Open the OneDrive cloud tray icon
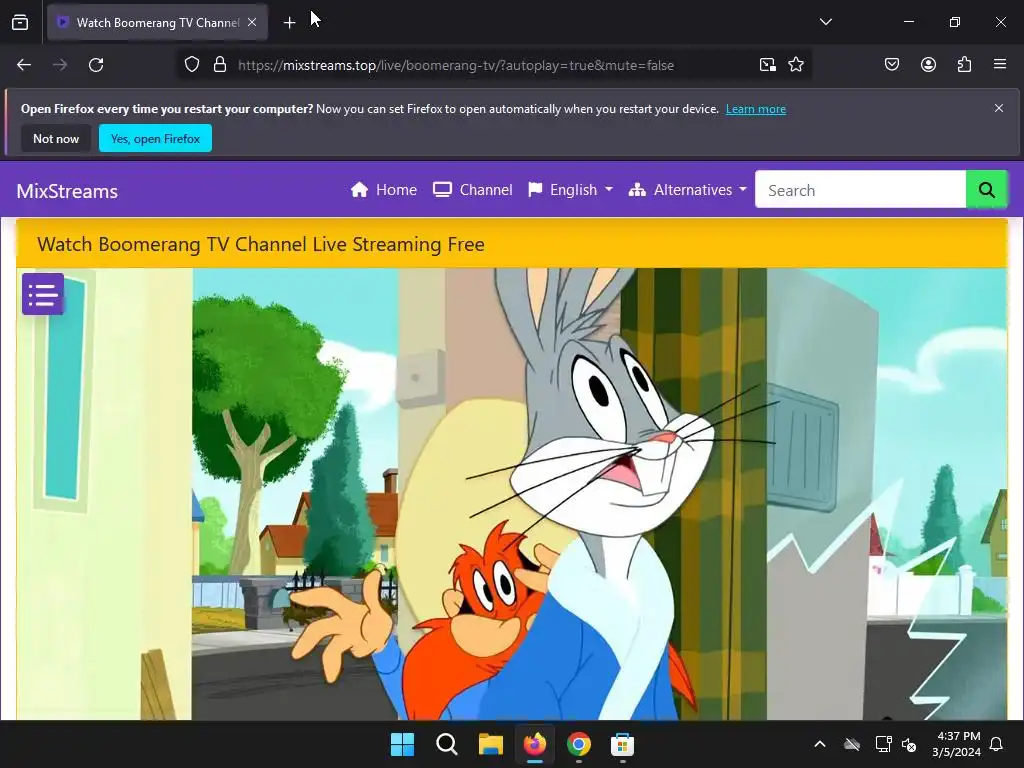1024x768 pixels. coord(852,744)
